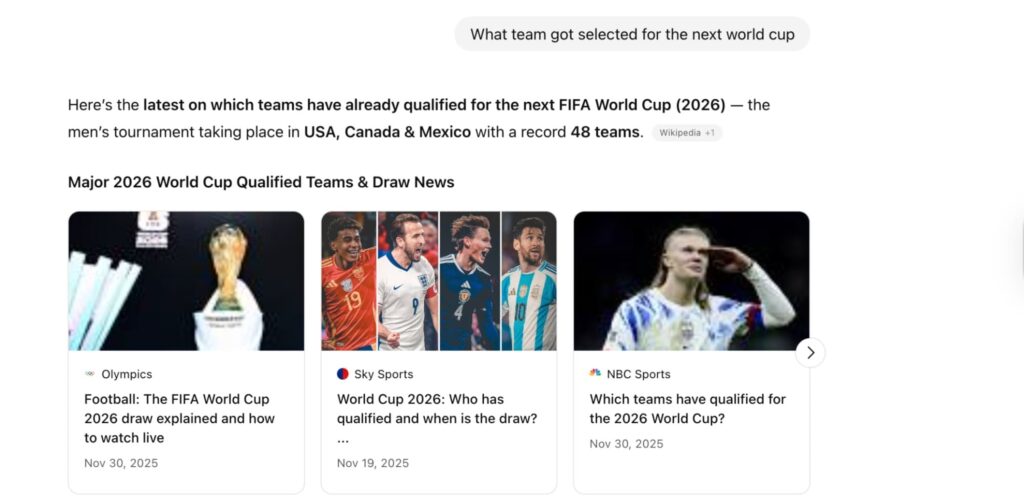
Task: Open 'Which teams have qualified' NBC headline
Action: pos(687,408)
